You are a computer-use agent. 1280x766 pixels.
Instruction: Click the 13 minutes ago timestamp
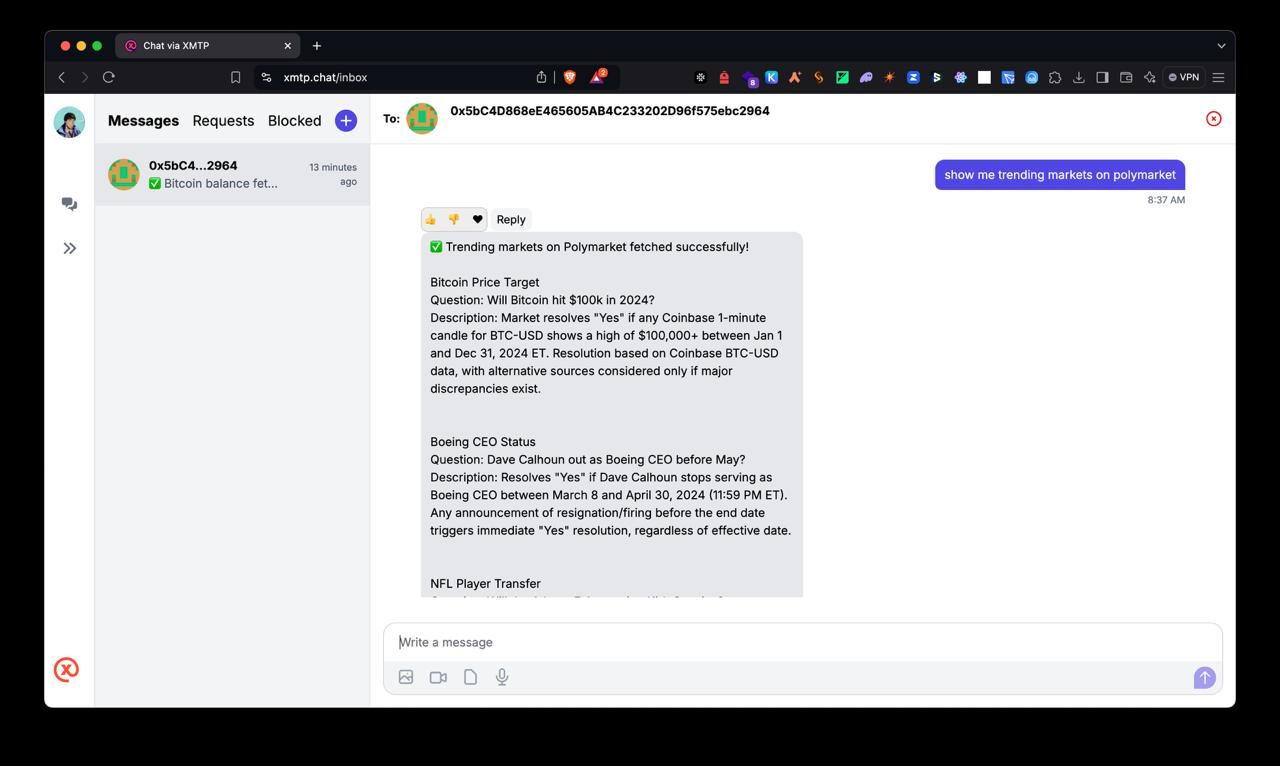[333, 174]
